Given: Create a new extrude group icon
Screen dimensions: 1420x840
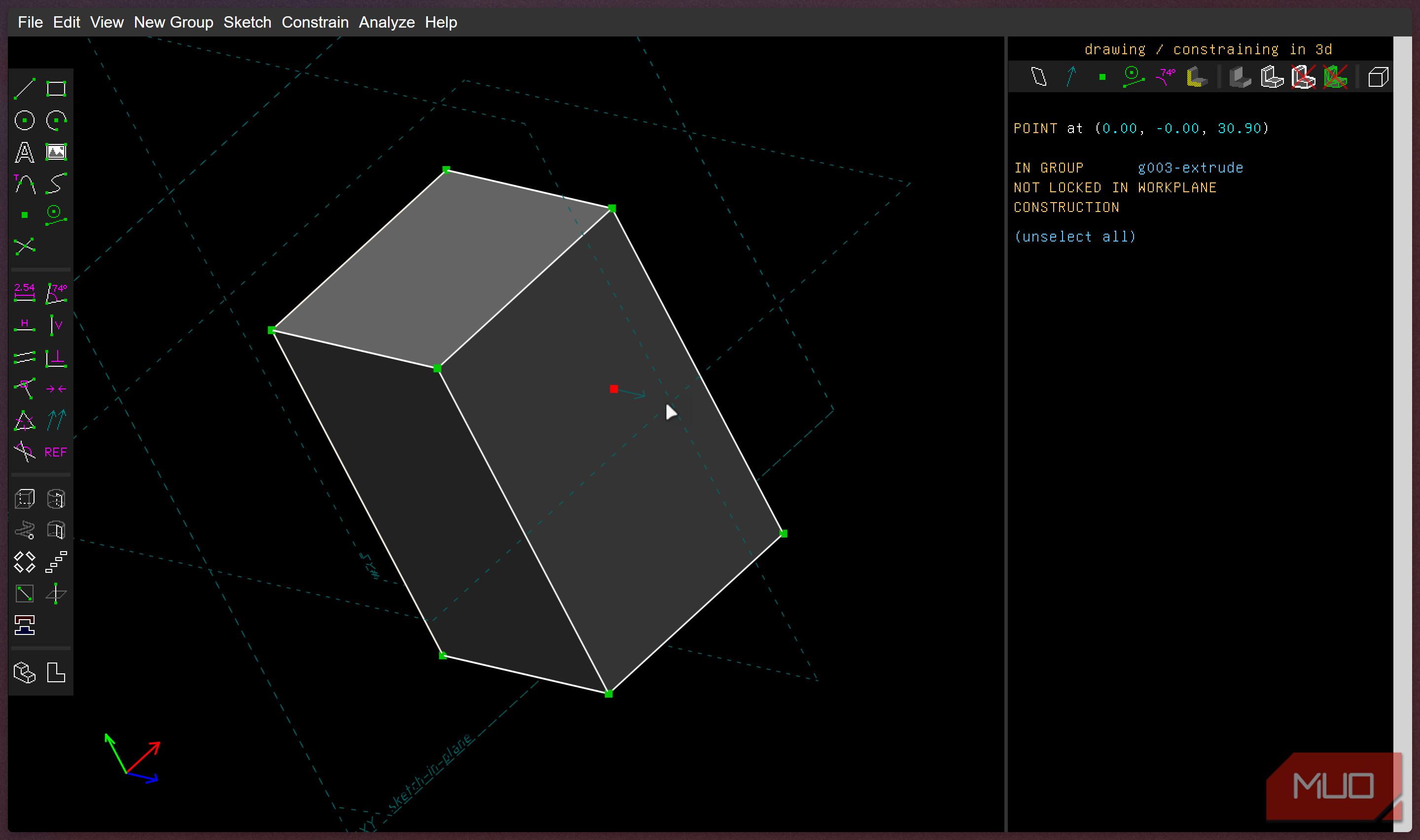Looking at the screenshot, I should pyautogui.click(x=24, y=499).
